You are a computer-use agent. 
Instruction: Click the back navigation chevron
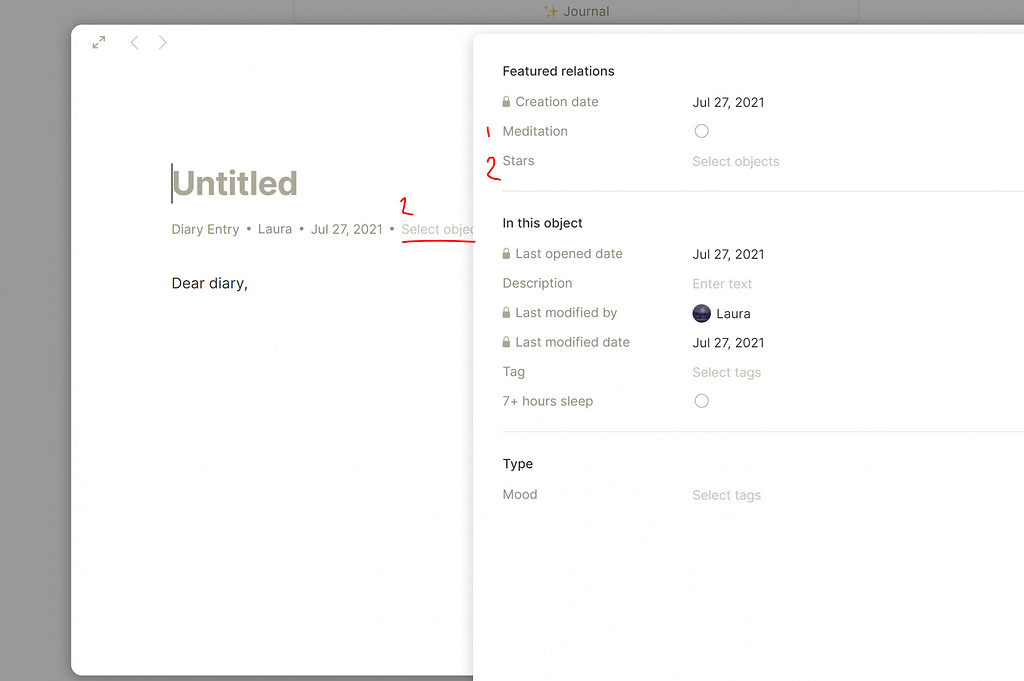click(x=135, y=42)
